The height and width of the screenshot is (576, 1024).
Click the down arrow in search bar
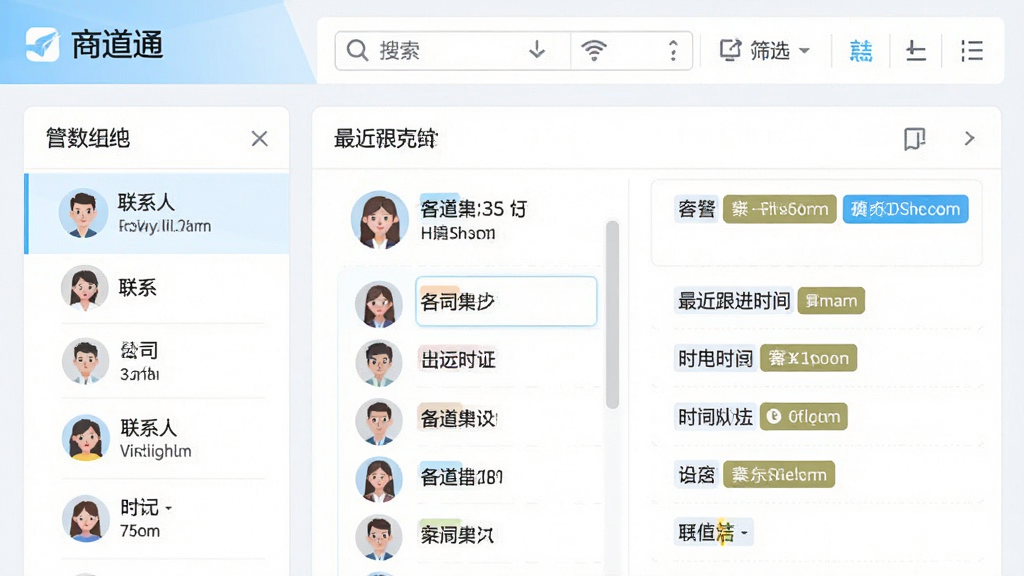coord(537,50)
